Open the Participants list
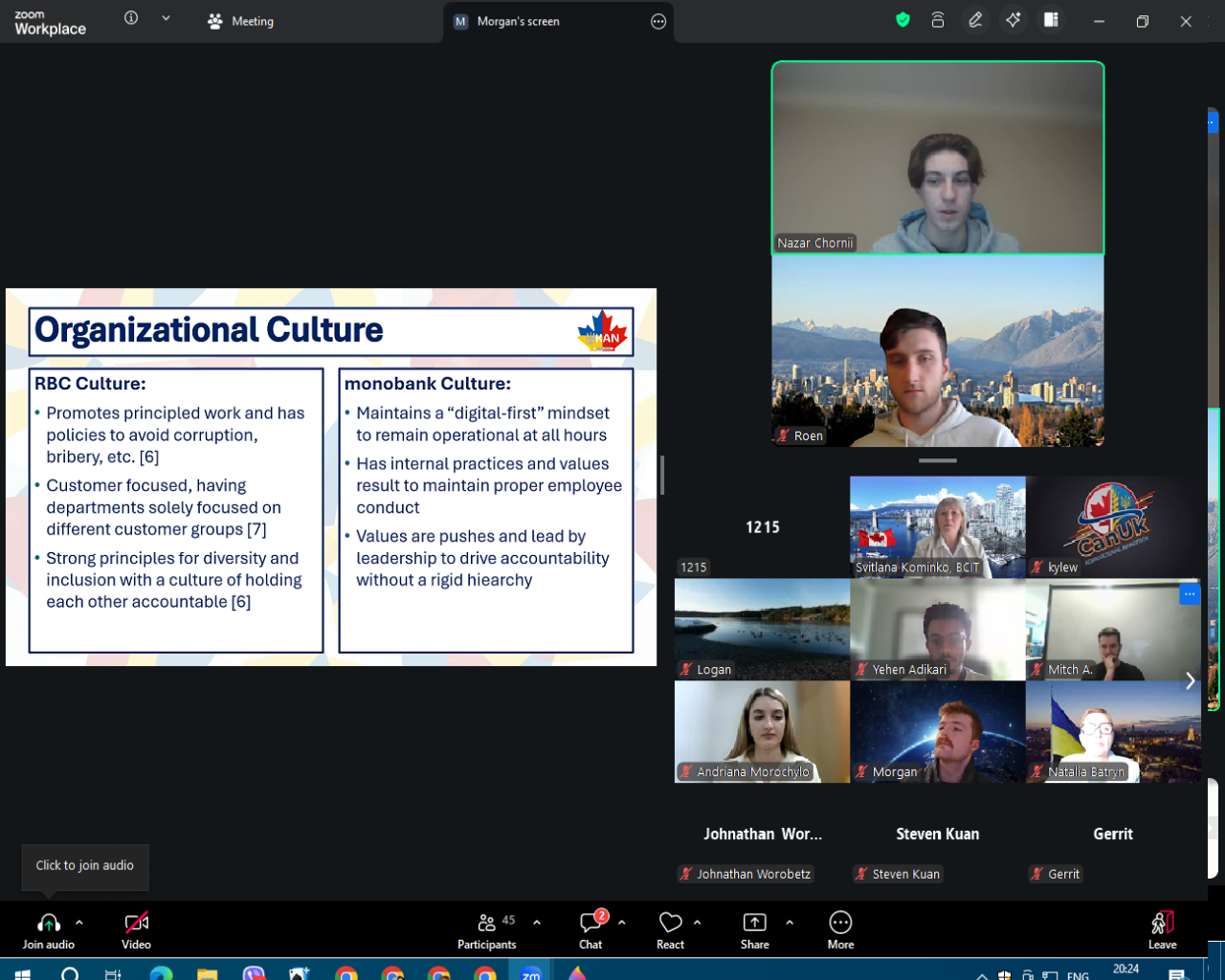 point(486,929)
